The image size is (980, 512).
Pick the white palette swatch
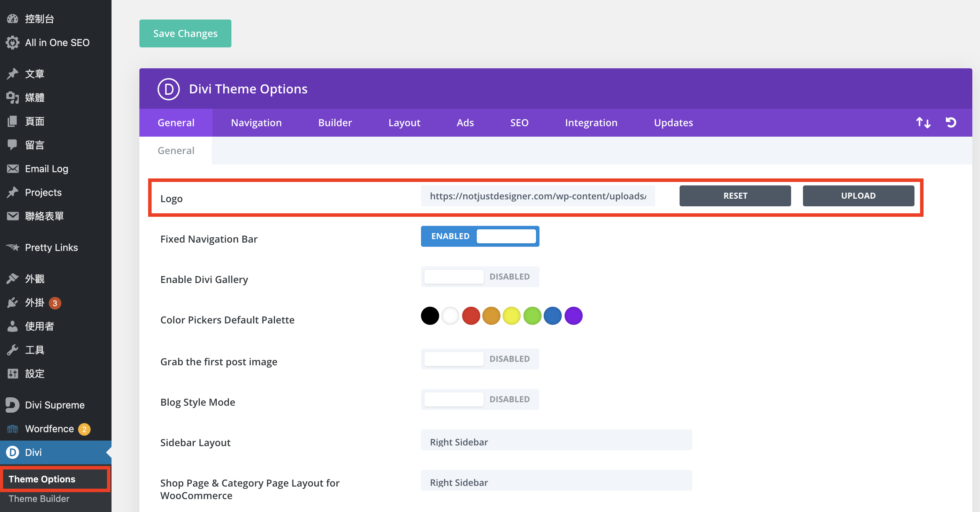[x=451, y=316]
